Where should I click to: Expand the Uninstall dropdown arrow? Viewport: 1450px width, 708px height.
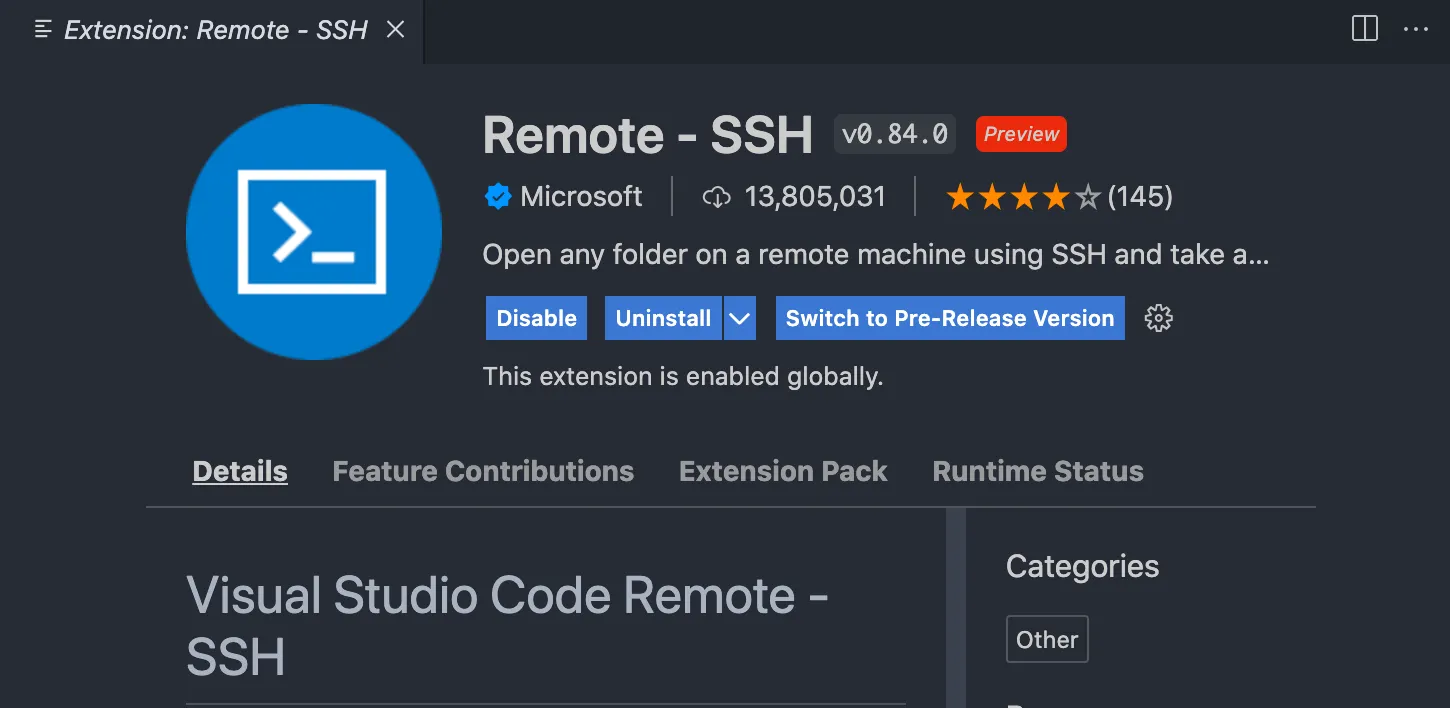739,318
